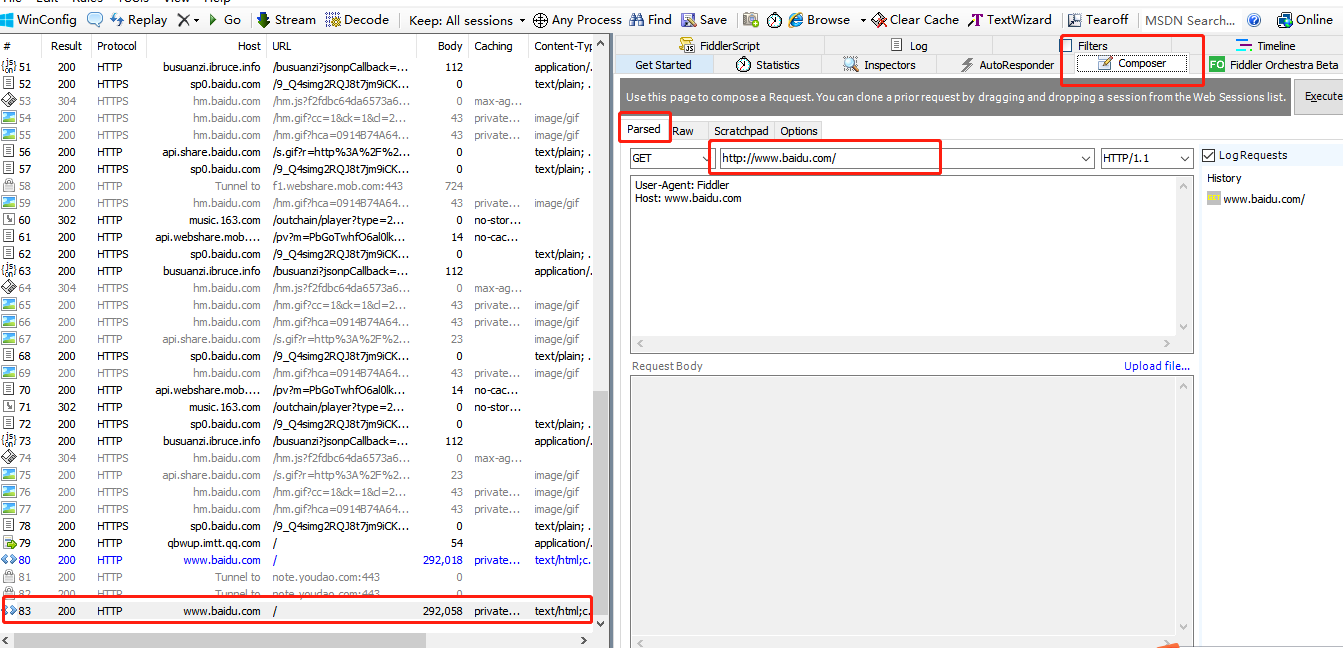This screenshot has width=1343, height=648.
Task: Click the MSDN Search box
Action: pyautogui.click(x=1190, y=20)
